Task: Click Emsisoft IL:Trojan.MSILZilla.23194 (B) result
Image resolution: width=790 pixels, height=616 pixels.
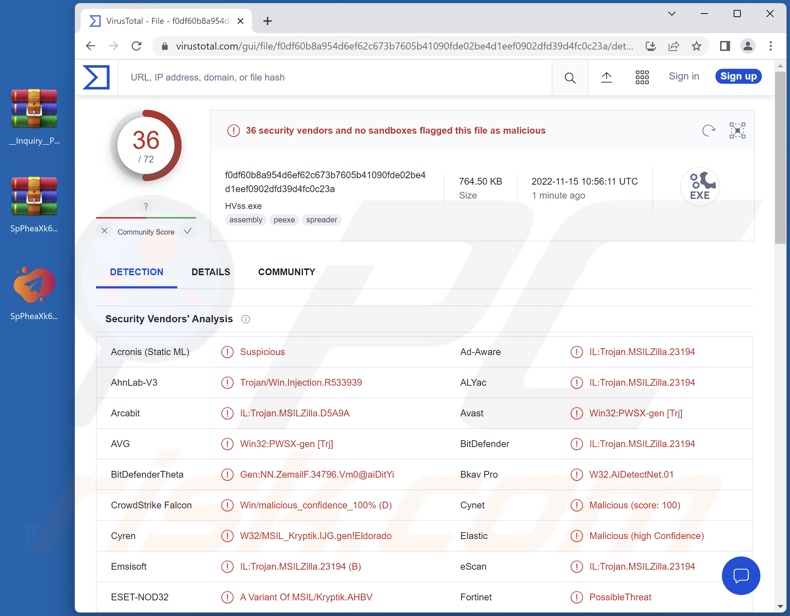Action: 300,567
